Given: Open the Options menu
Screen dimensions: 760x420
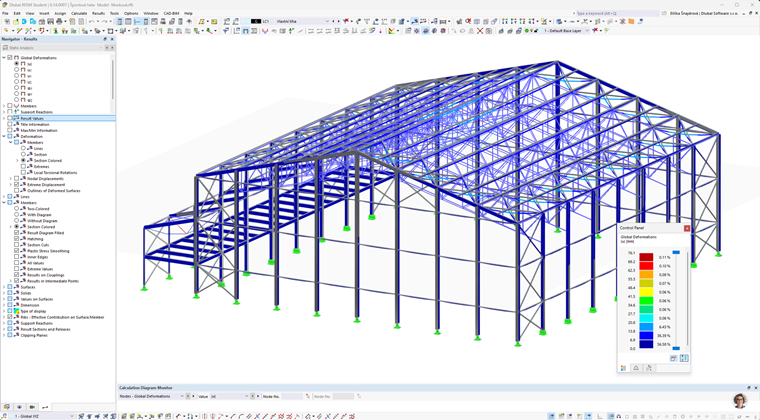Looking at the screenshot, I should point(131,14).
